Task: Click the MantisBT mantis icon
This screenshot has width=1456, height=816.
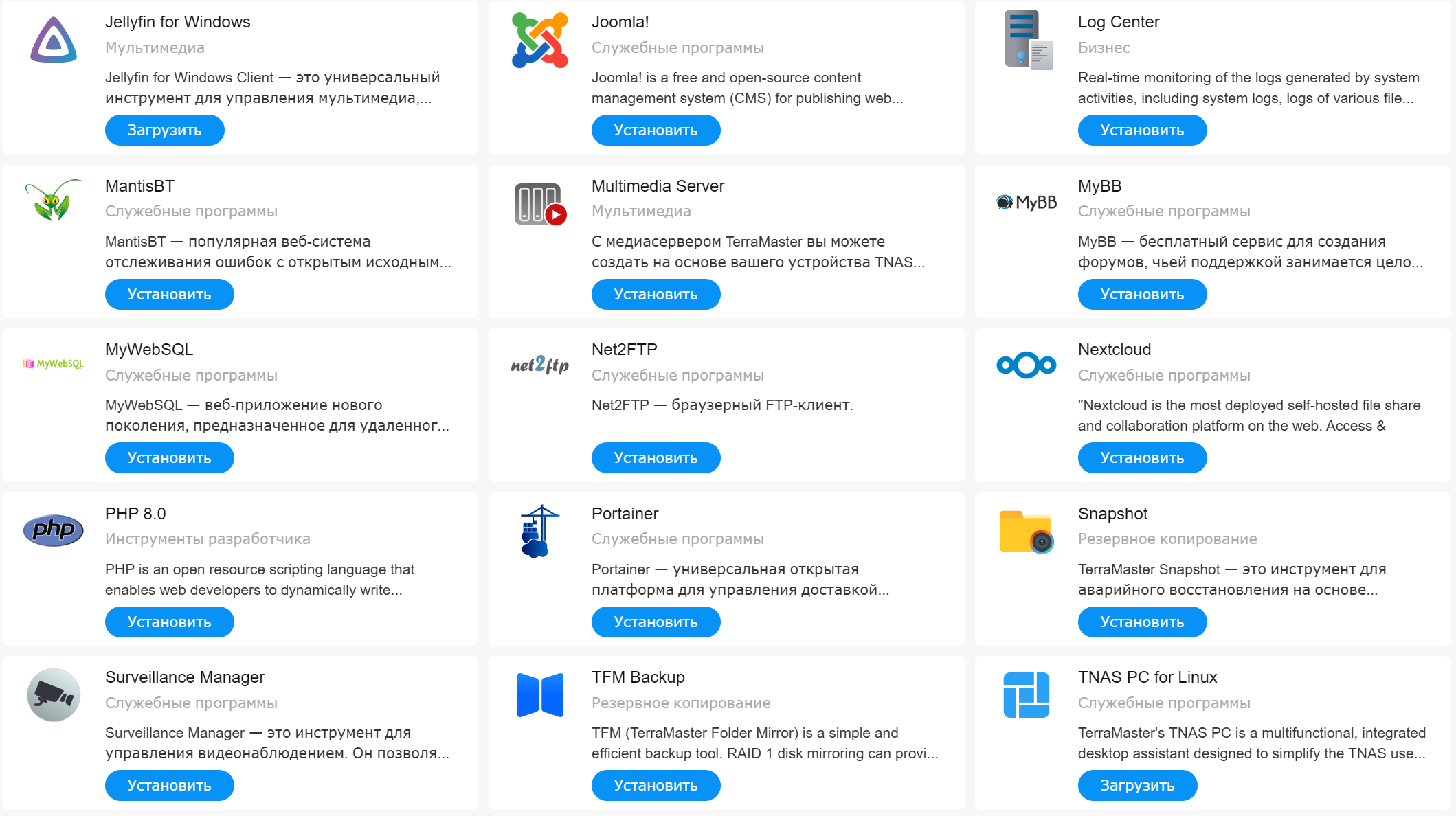Action: 54,201
